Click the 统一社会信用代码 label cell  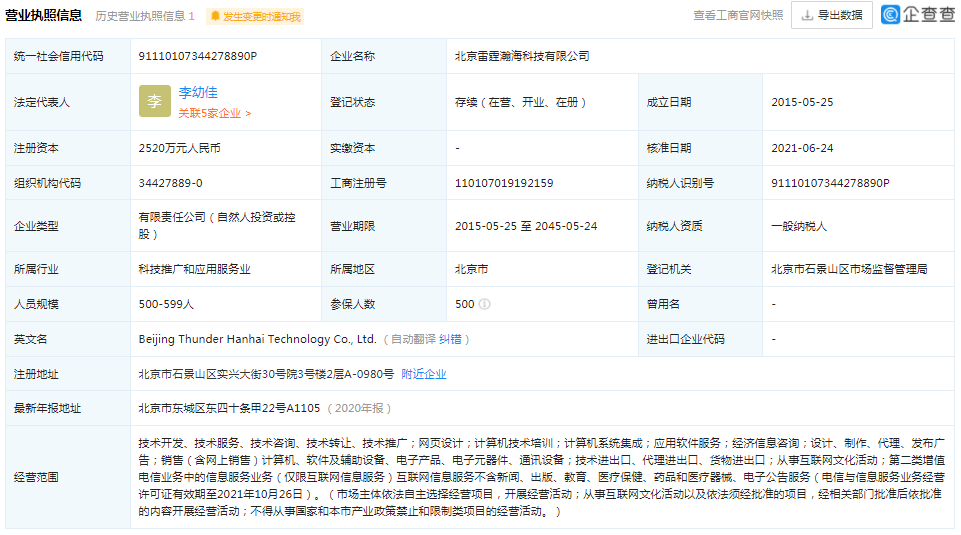click(x=67, y=56)
